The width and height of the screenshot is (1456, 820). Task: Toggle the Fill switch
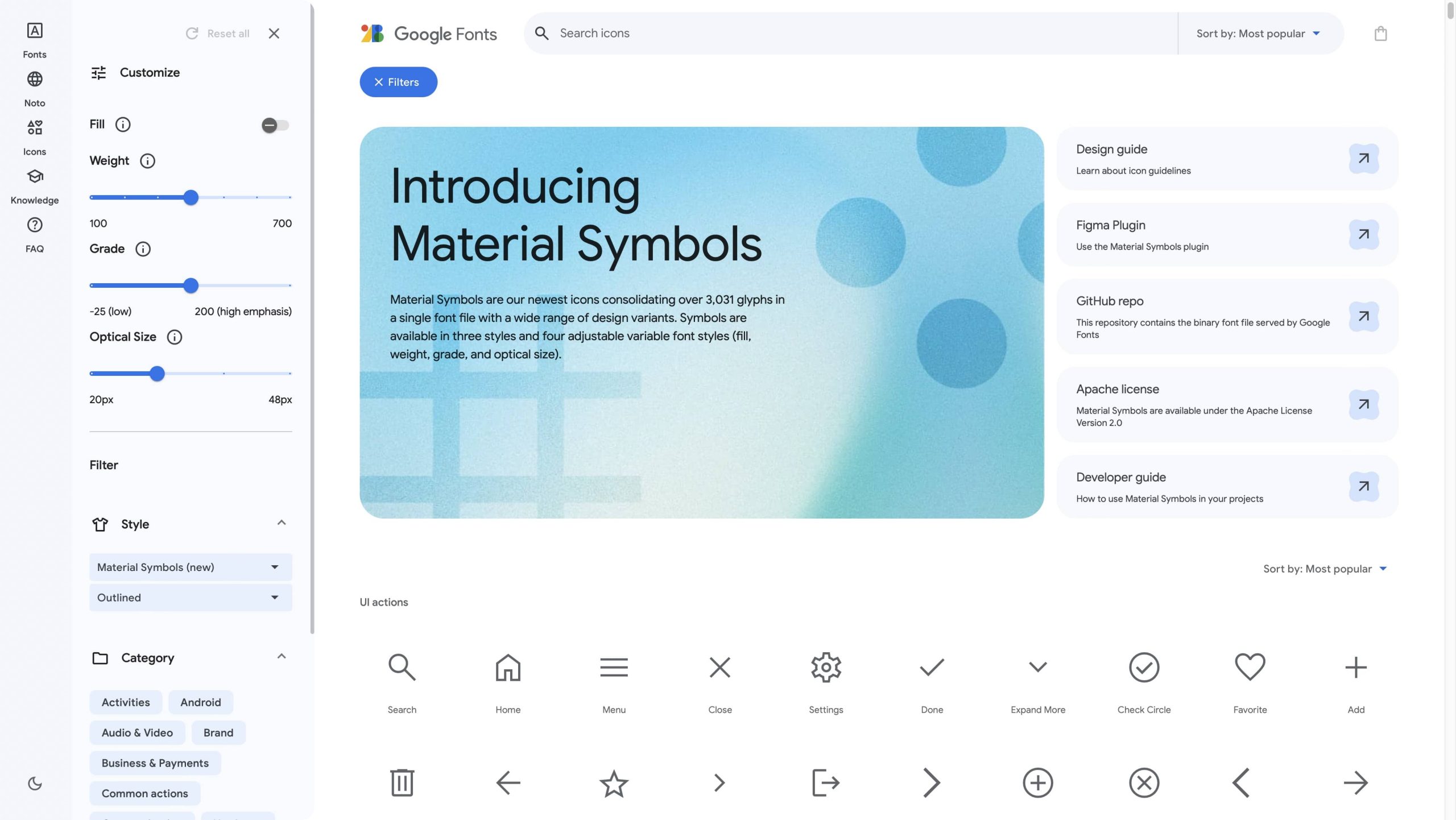tap(275, 125)
